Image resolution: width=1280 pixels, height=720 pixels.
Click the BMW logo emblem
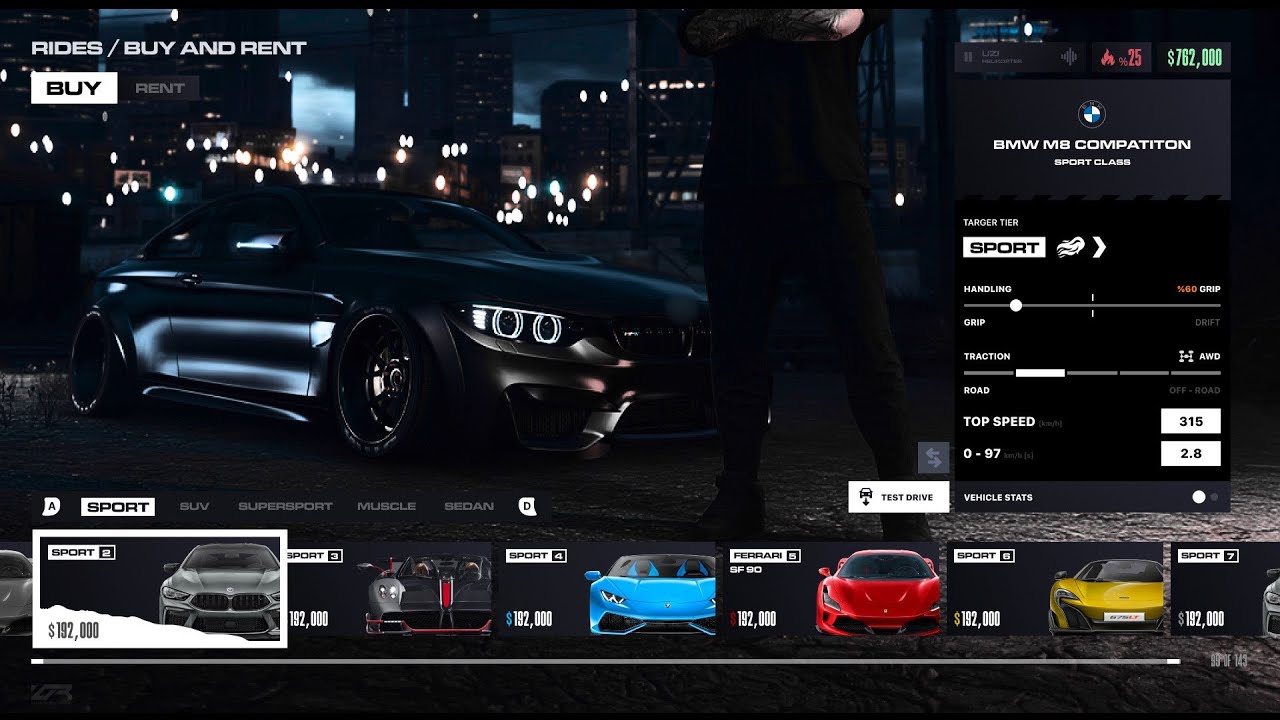tap(1092, 113)
